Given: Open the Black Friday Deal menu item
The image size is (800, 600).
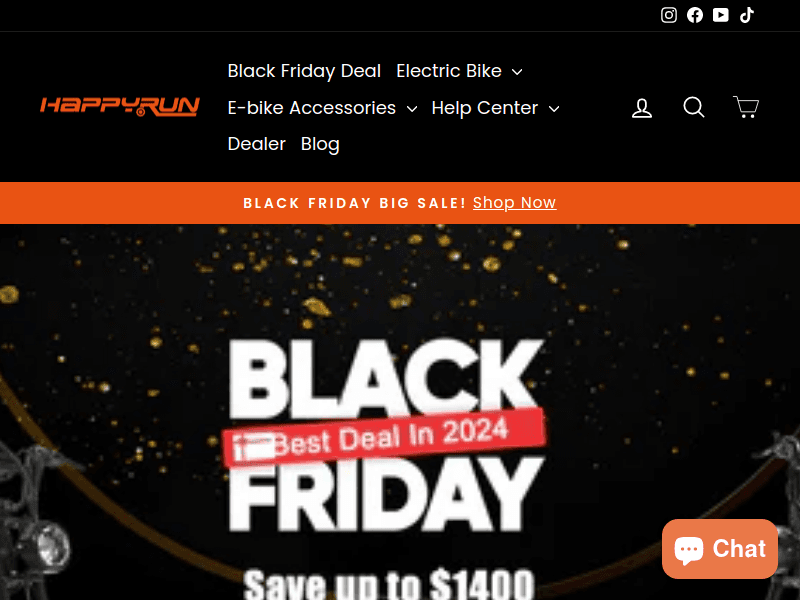Looking at the screenshot, I should point(304,71).
